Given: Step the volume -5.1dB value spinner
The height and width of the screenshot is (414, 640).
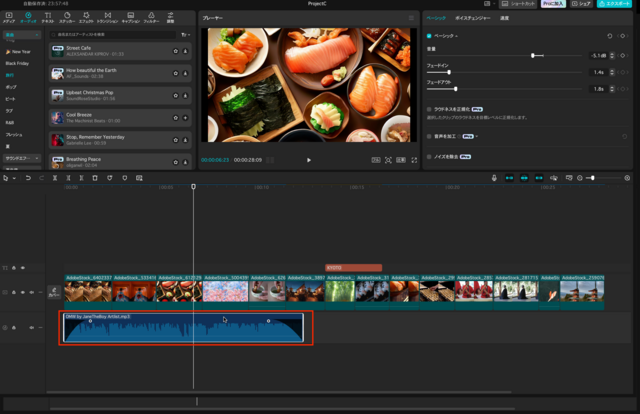Looking at the screenshot, I should 612,56.
